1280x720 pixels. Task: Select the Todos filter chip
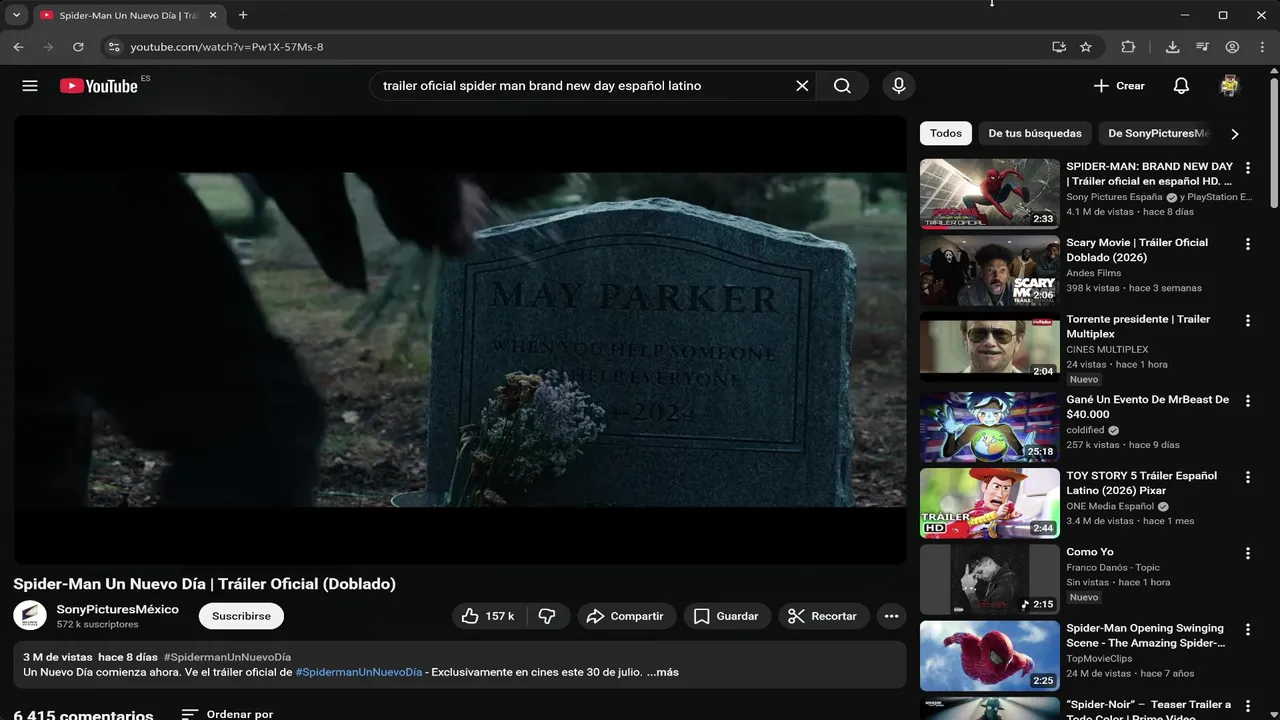coord(946,133)
